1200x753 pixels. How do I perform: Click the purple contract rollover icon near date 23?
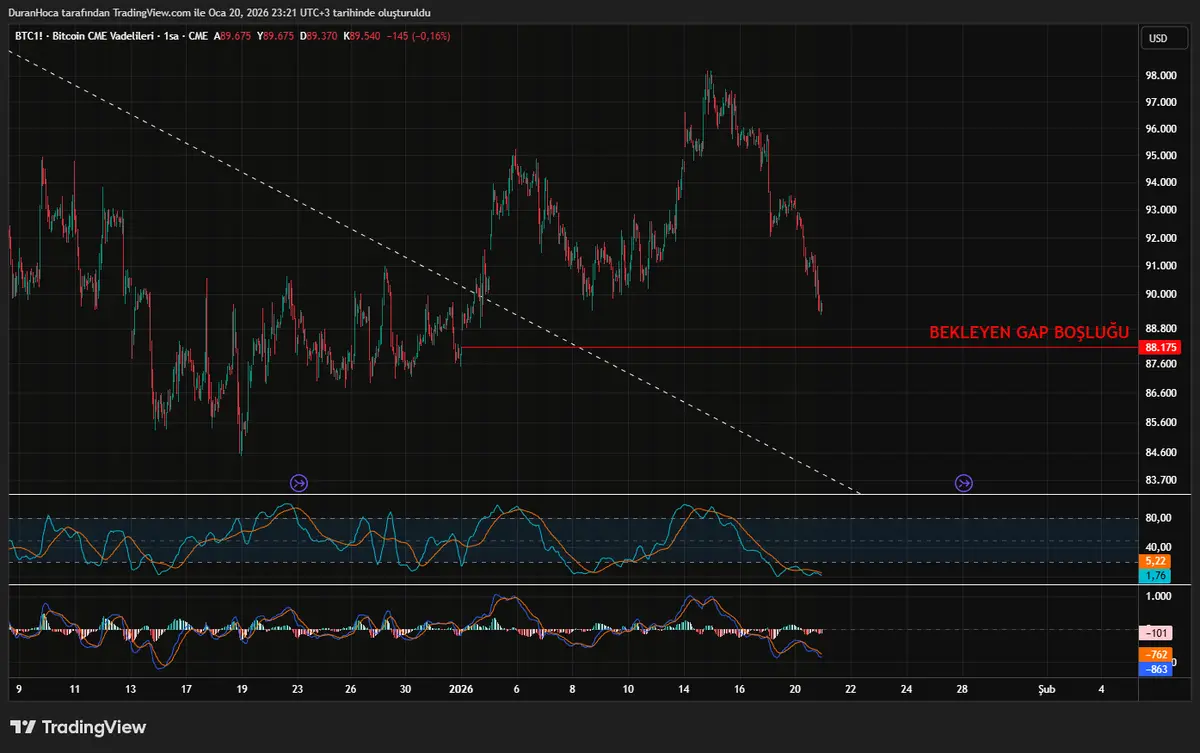coord(299,483)
